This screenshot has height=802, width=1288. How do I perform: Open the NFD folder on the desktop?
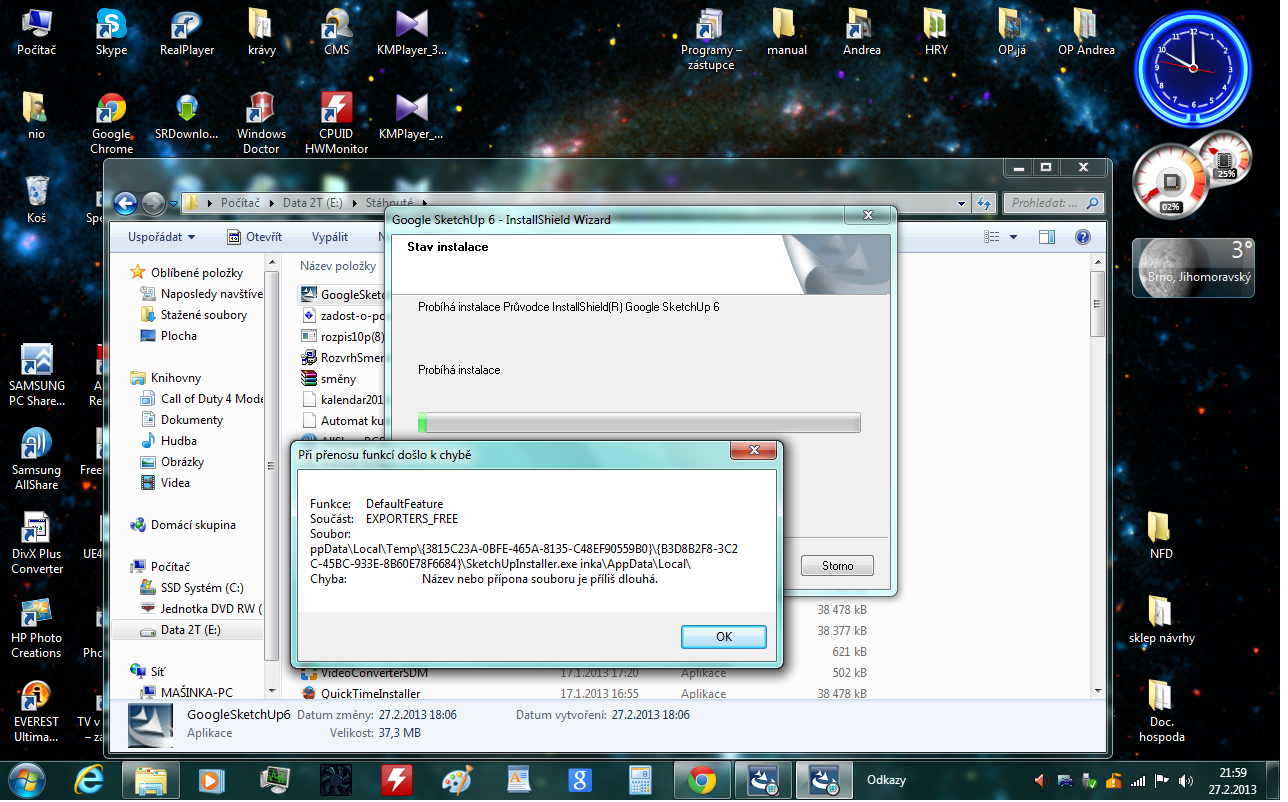[x=1161, y=535]
